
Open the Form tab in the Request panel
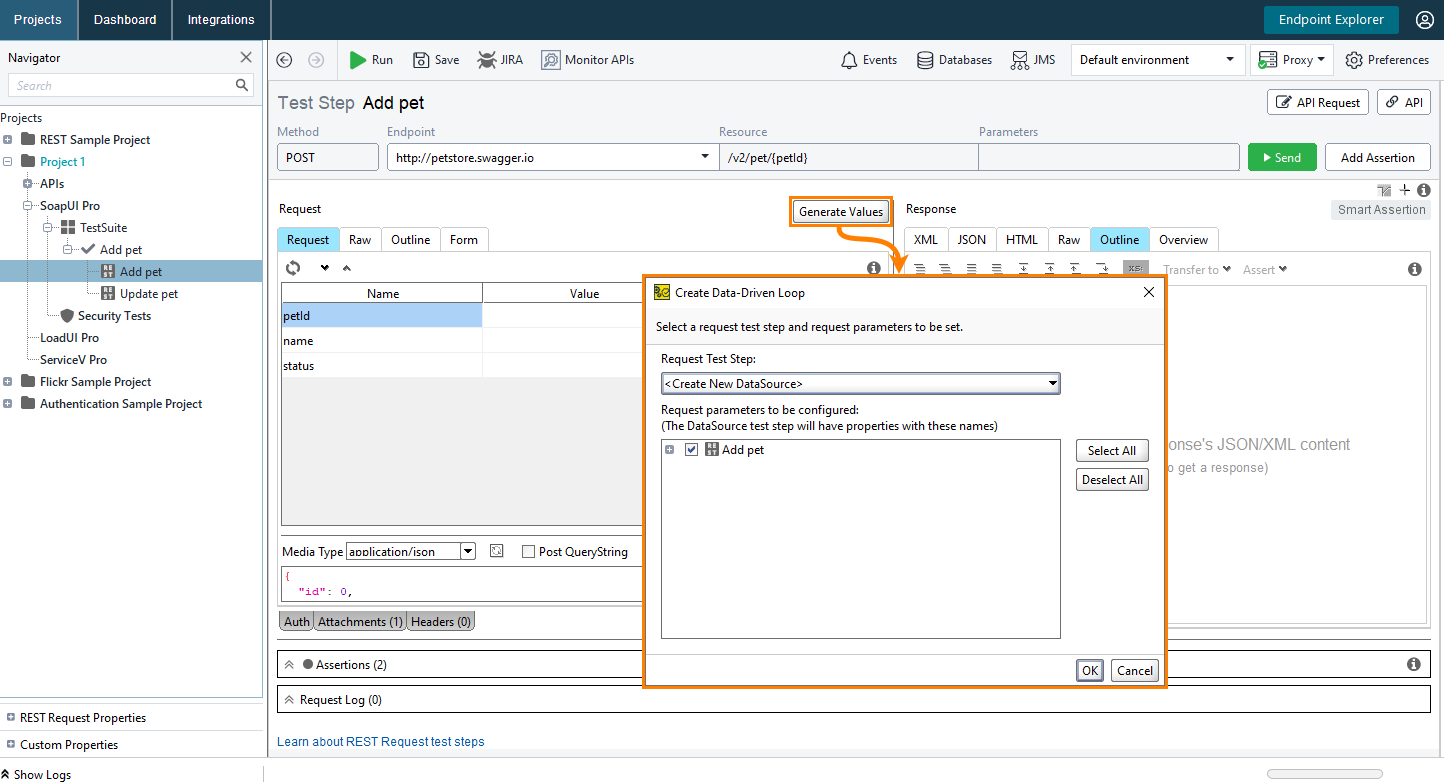tap(464, 240)
